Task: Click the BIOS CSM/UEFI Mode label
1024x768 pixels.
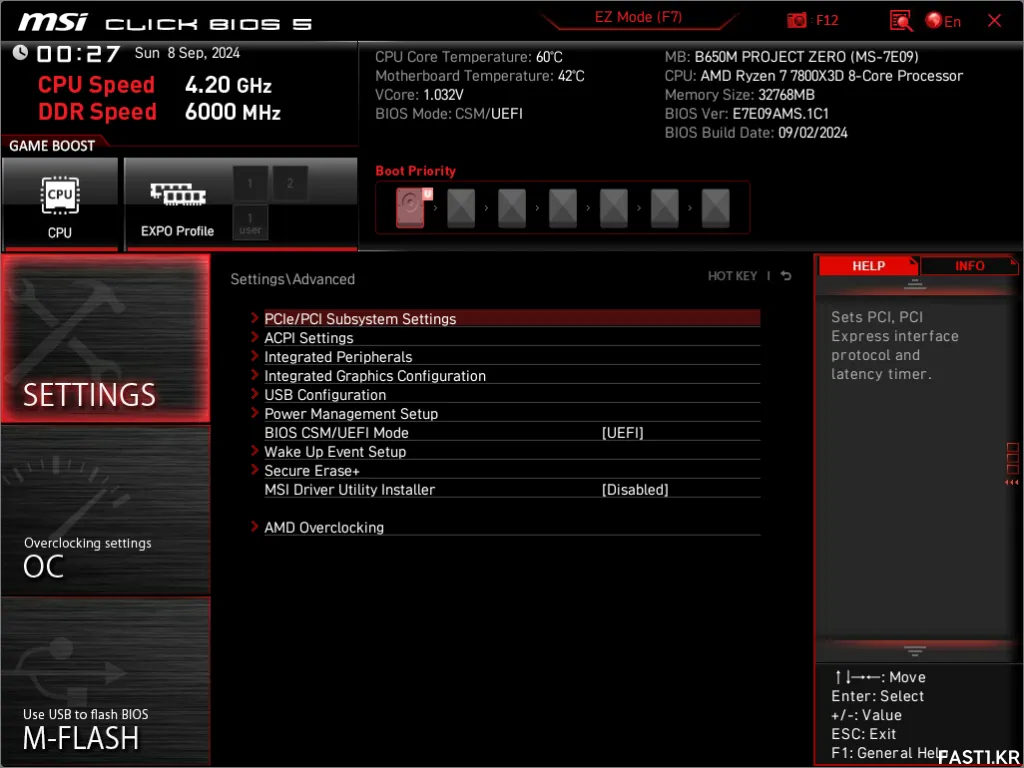Action: pos(336,433)
